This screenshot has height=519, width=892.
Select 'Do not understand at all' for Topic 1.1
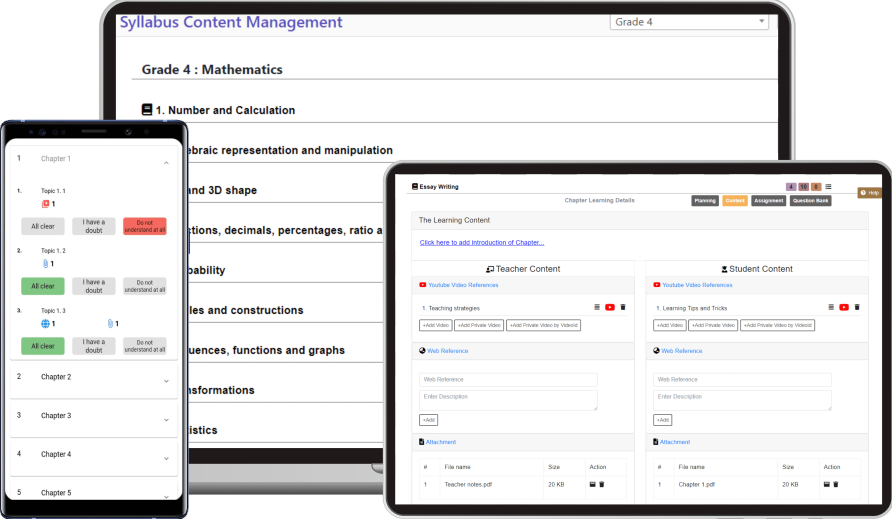(x=144, y=226)
